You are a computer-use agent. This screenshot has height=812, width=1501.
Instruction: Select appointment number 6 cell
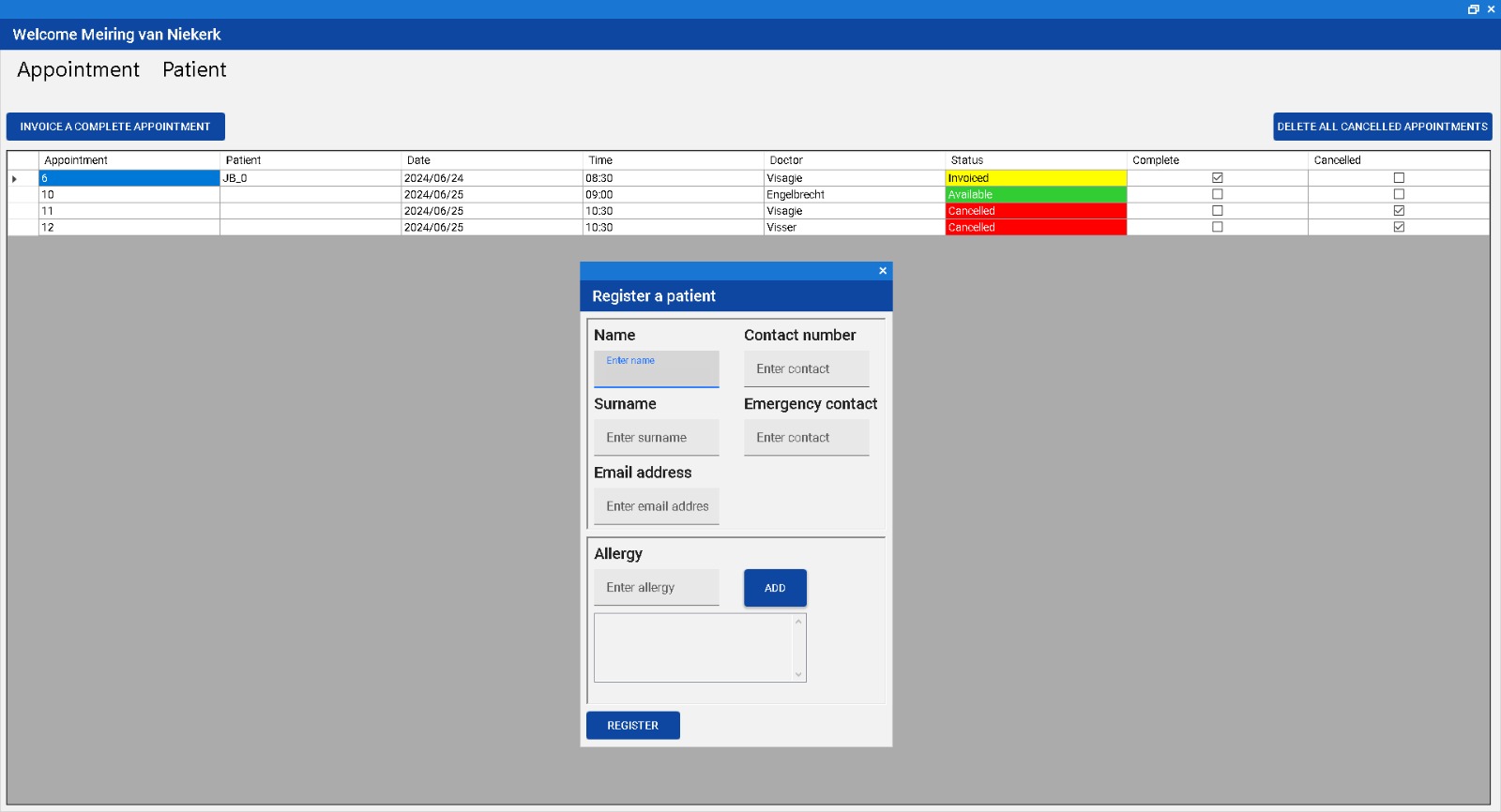[x=129, y=178]
